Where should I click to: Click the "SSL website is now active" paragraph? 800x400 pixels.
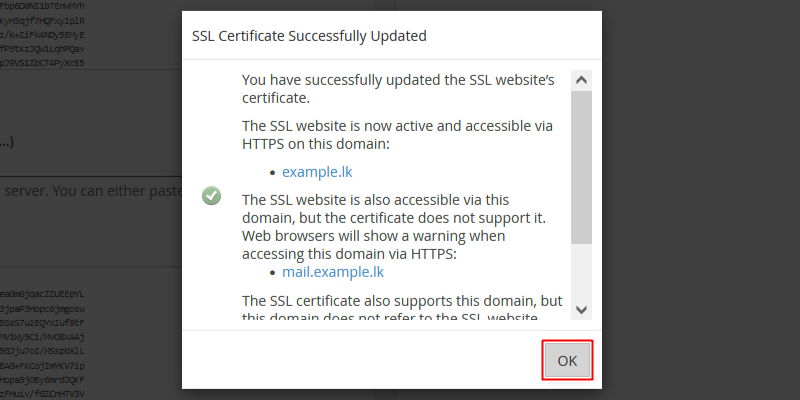coord(397,135)
